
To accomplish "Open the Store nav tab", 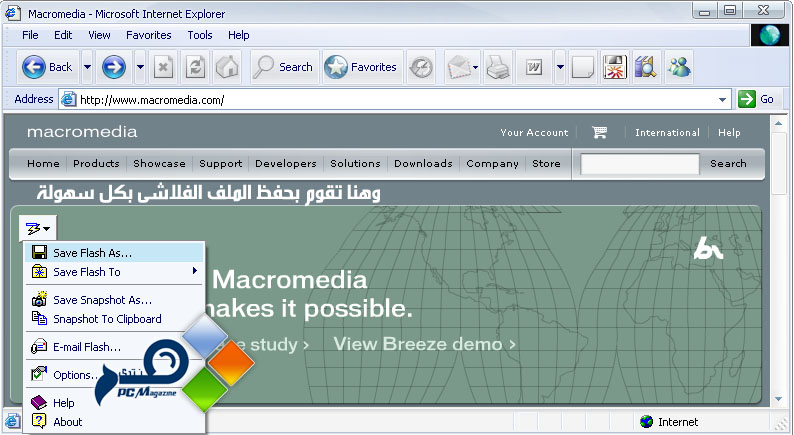I will (546, 164).
